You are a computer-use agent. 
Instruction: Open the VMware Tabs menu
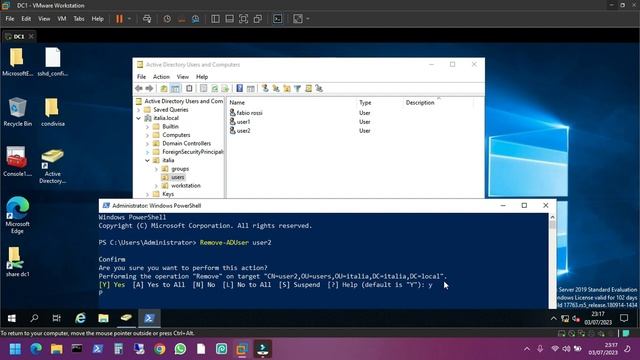79,19
